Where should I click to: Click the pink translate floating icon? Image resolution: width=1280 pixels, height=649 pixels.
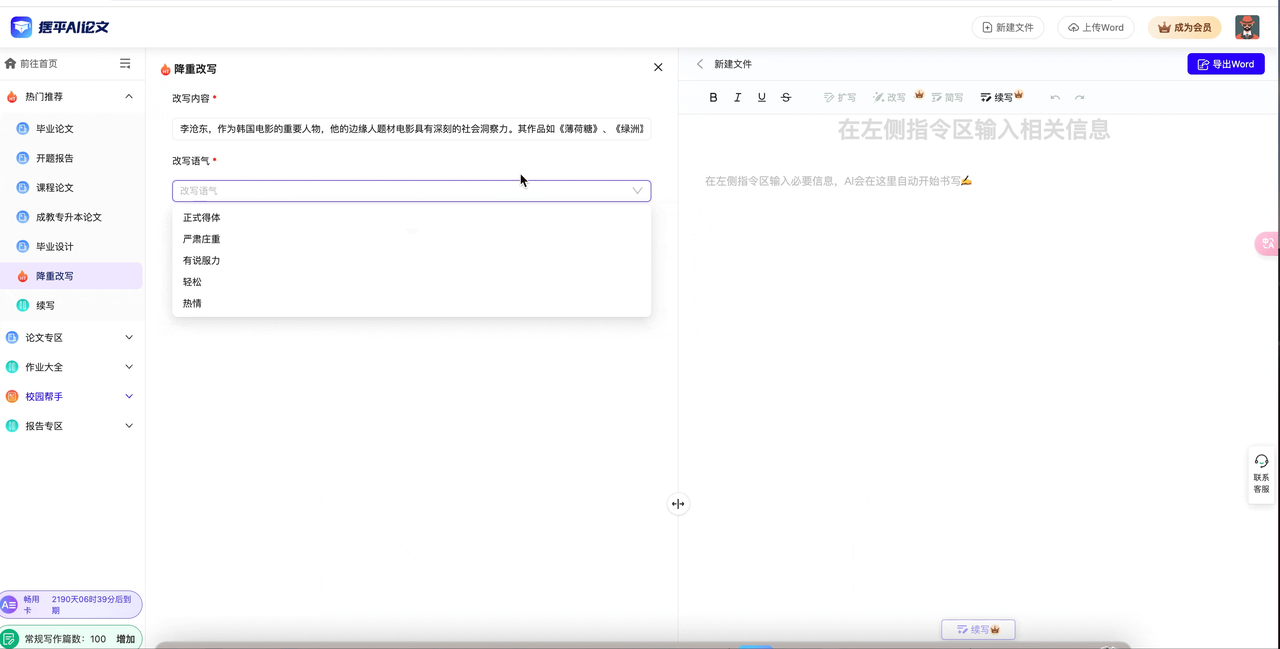tap(1267, 243)
